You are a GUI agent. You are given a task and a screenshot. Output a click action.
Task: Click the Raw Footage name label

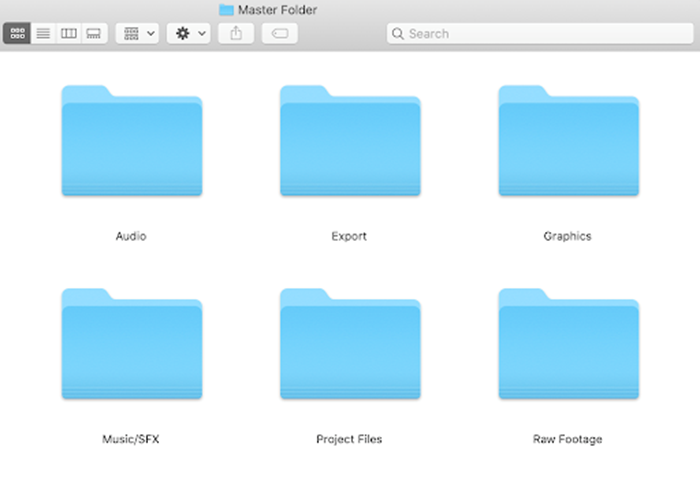[567, 439]
